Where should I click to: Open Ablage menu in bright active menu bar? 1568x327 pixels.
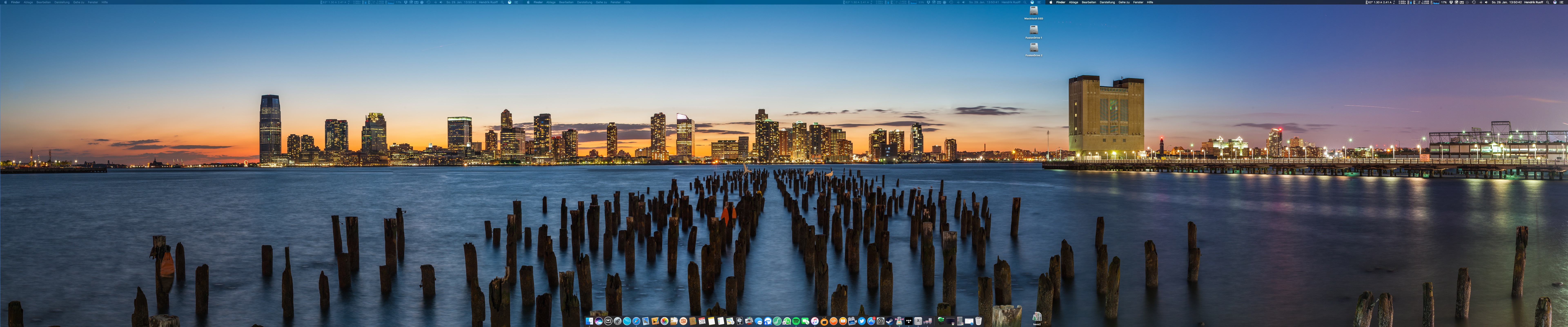[x=1074, y=2]
